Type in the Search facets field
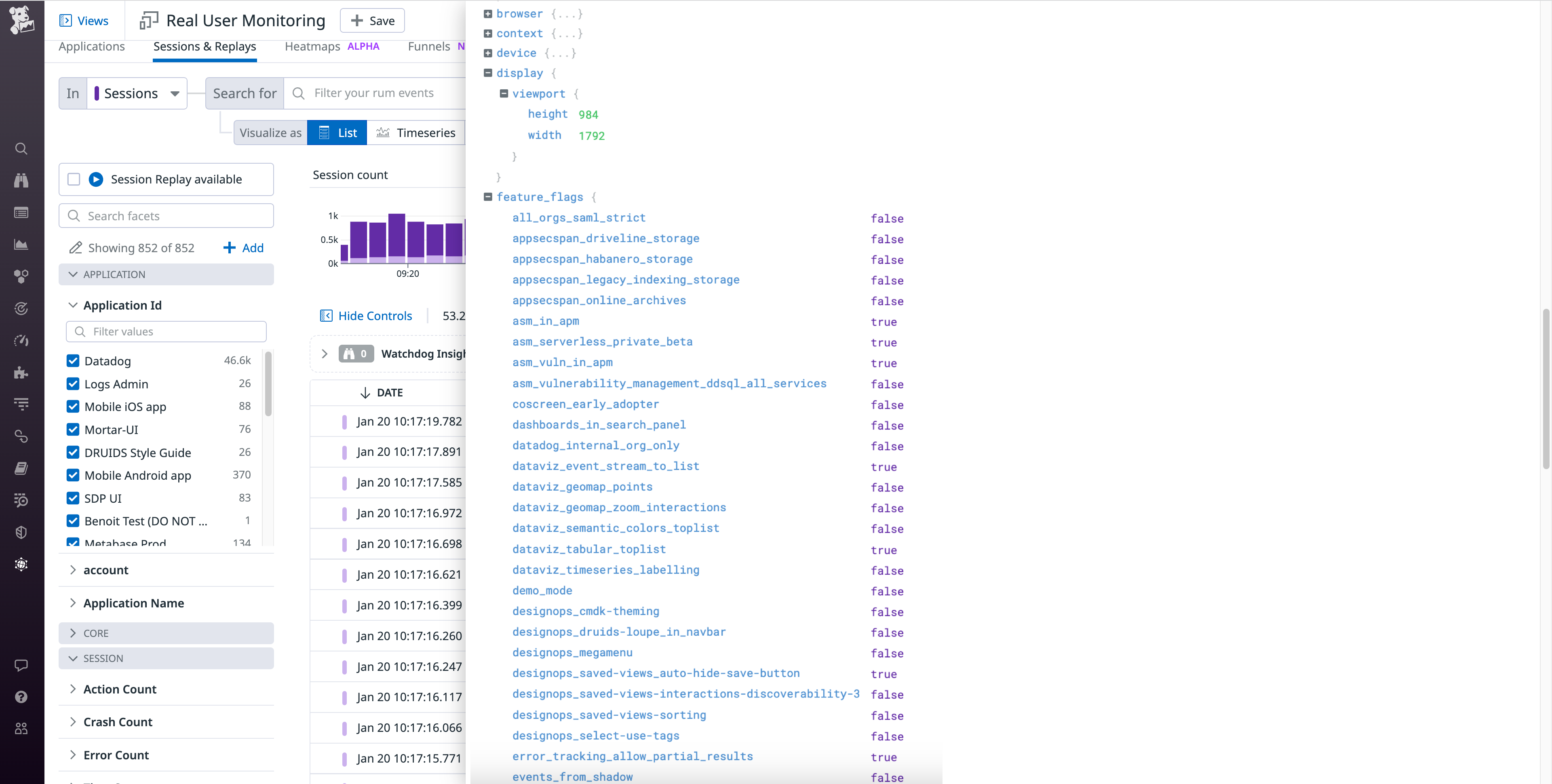The image size is (1552, 784). tap(166, 215)
